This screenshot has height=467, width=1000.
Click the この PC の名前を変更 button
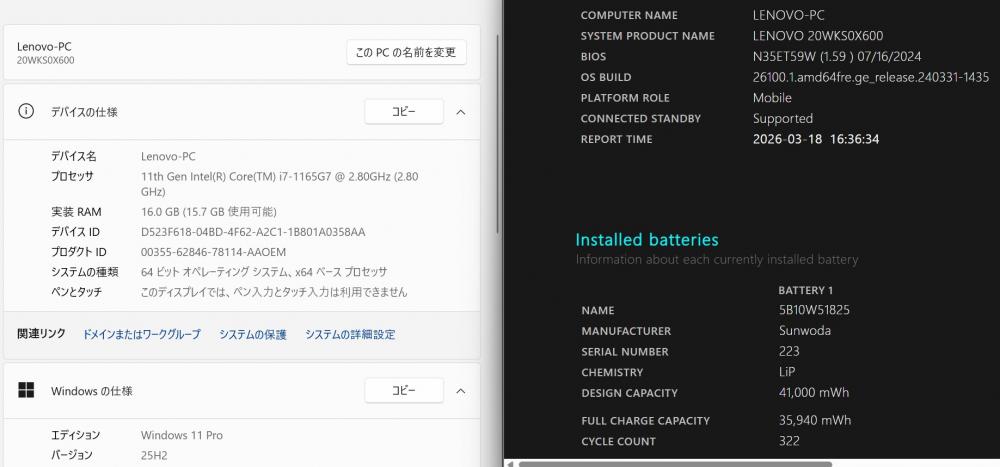tap(406, 52)
